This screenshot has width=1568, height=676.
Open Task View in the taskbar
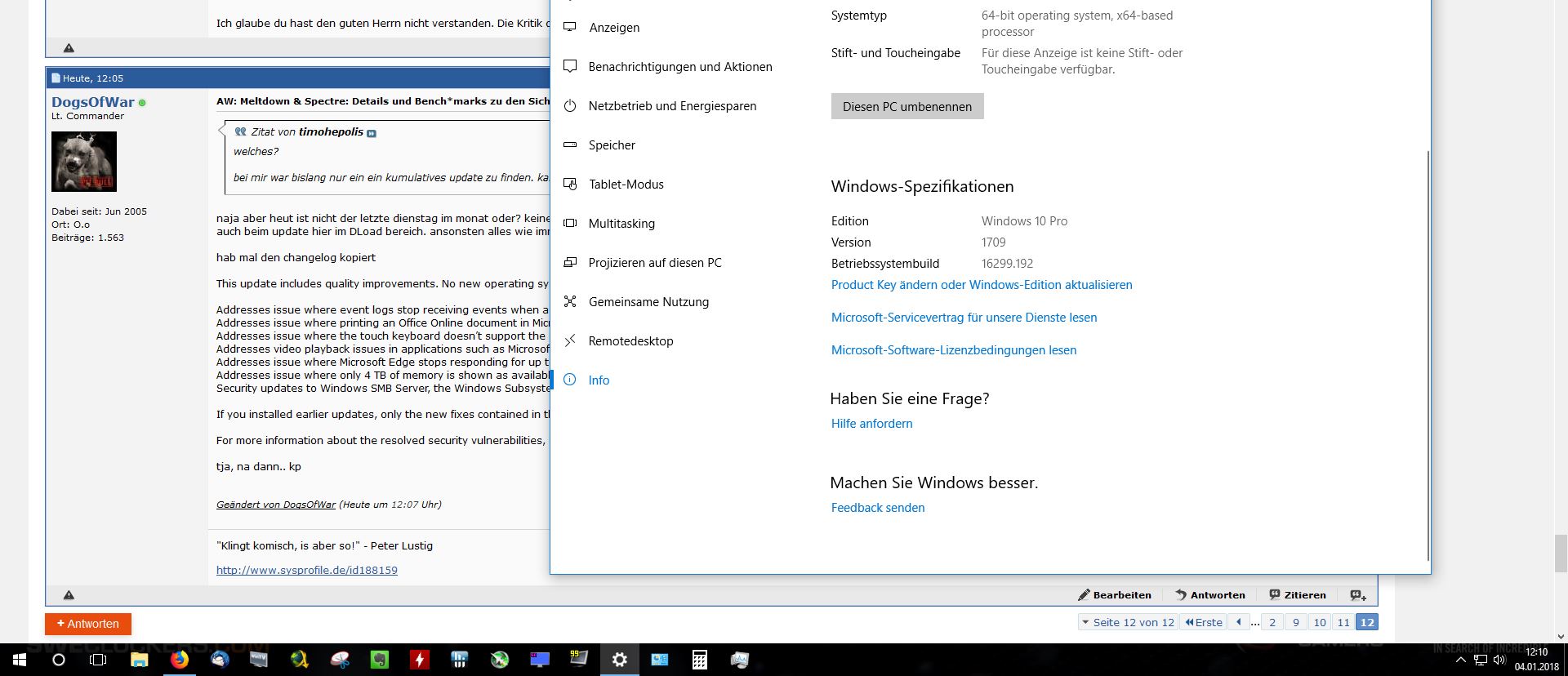[98, 660]
